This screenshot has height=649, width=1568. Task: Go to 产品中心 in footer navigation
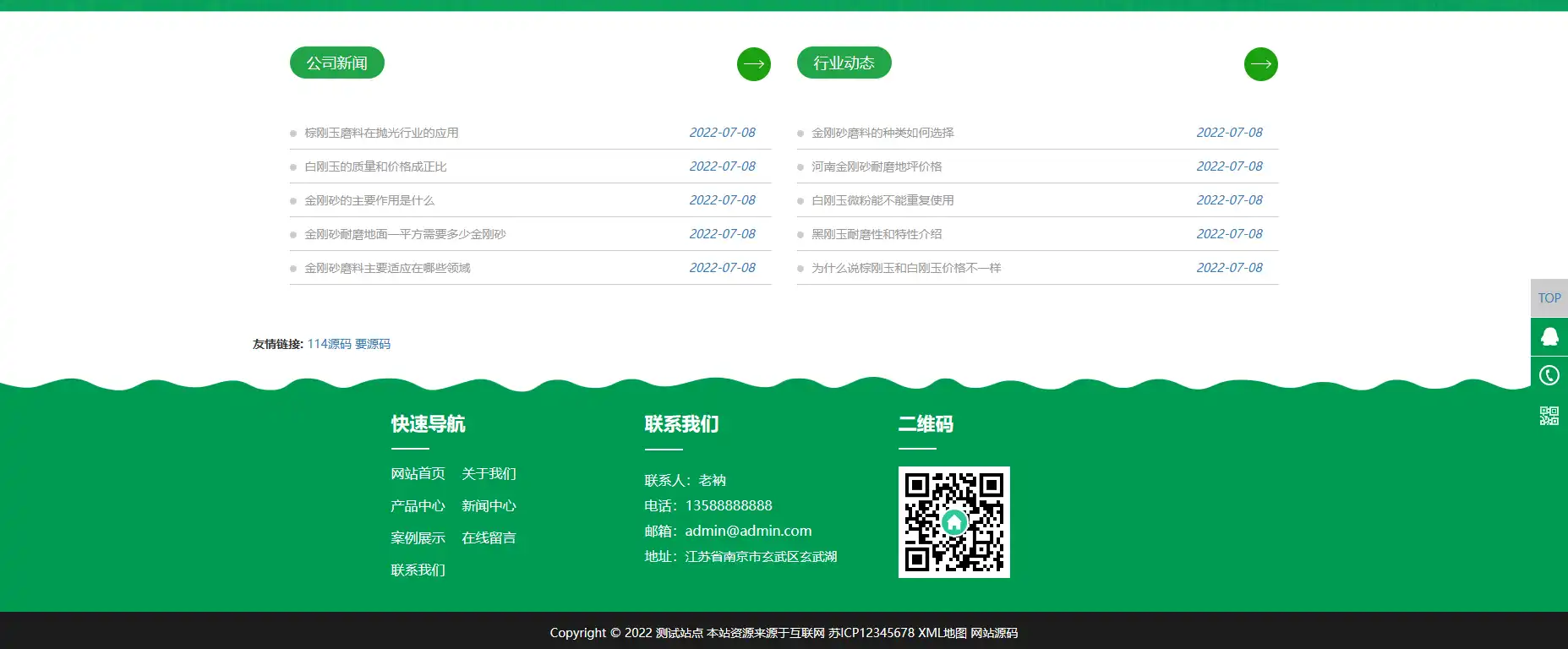418,506
